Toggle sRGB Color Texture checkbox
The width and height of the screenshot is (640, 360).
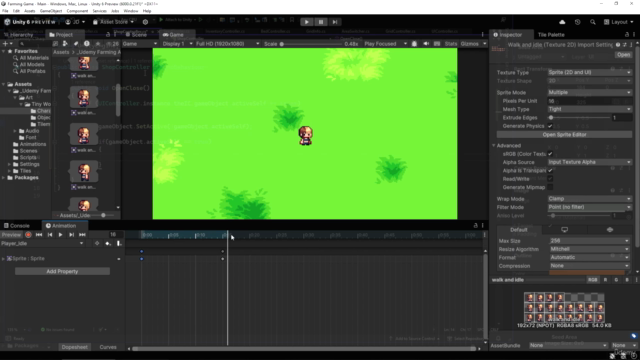tap(550, 154)
